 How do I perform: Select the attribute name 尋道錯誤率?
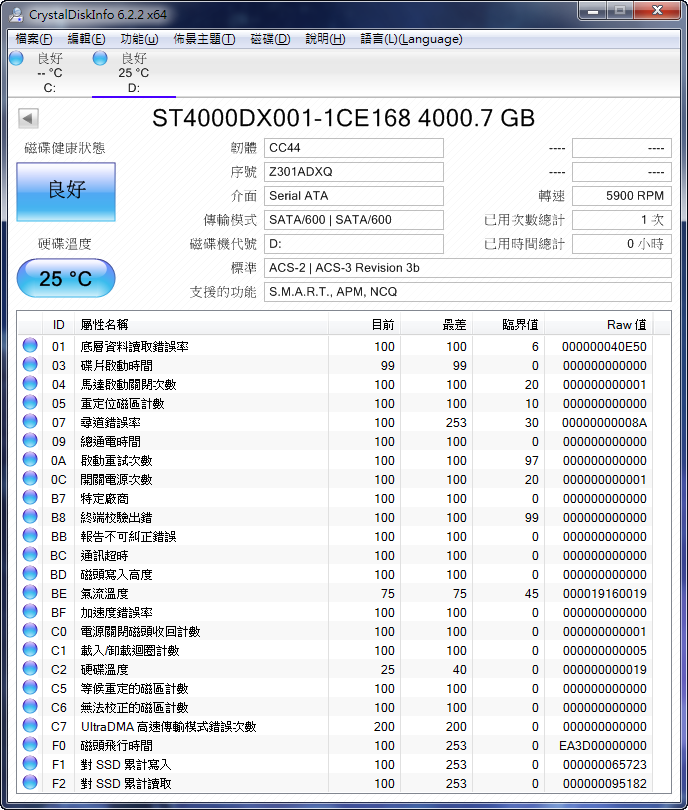point(111,423)
